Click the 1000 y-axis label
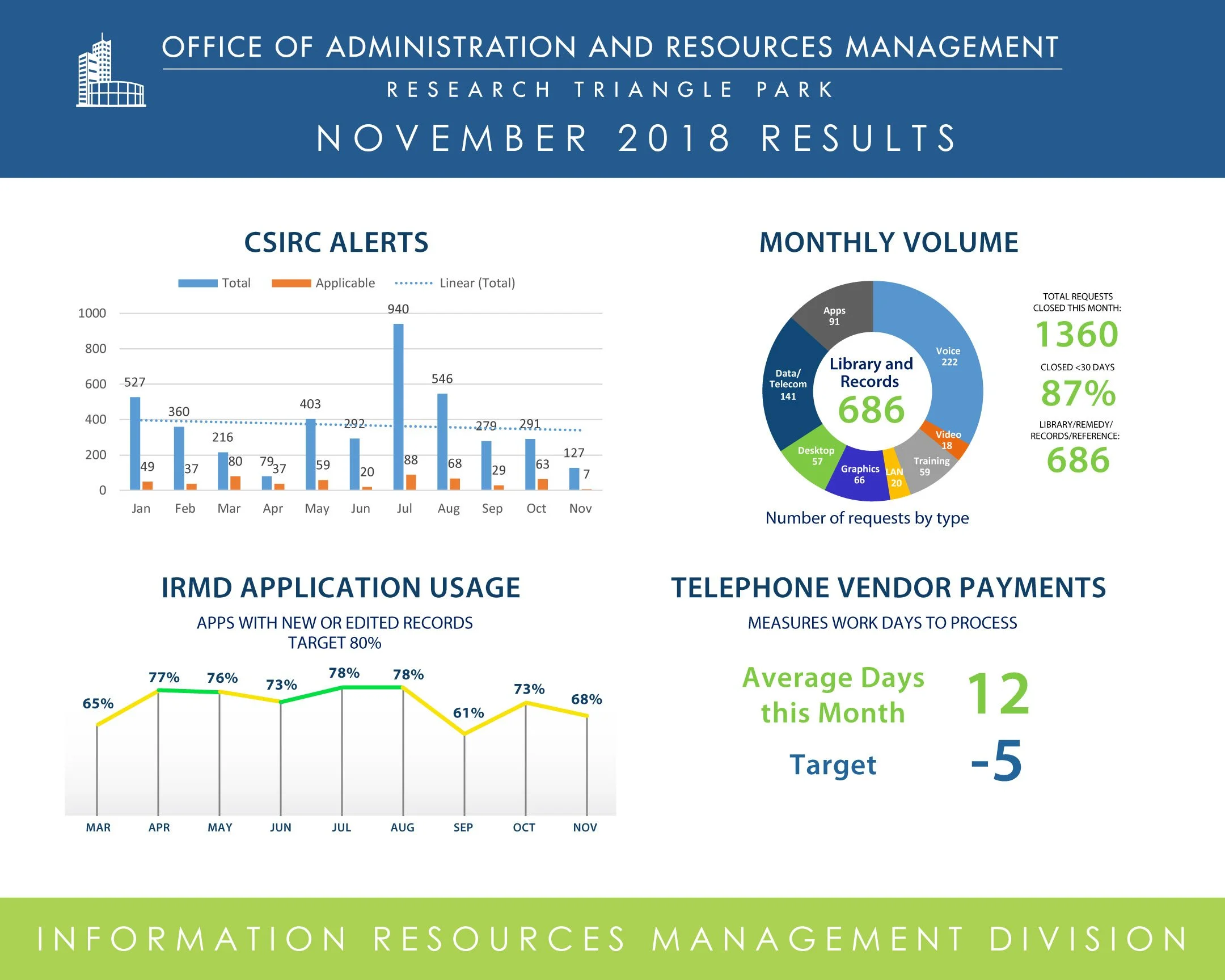 92,313
